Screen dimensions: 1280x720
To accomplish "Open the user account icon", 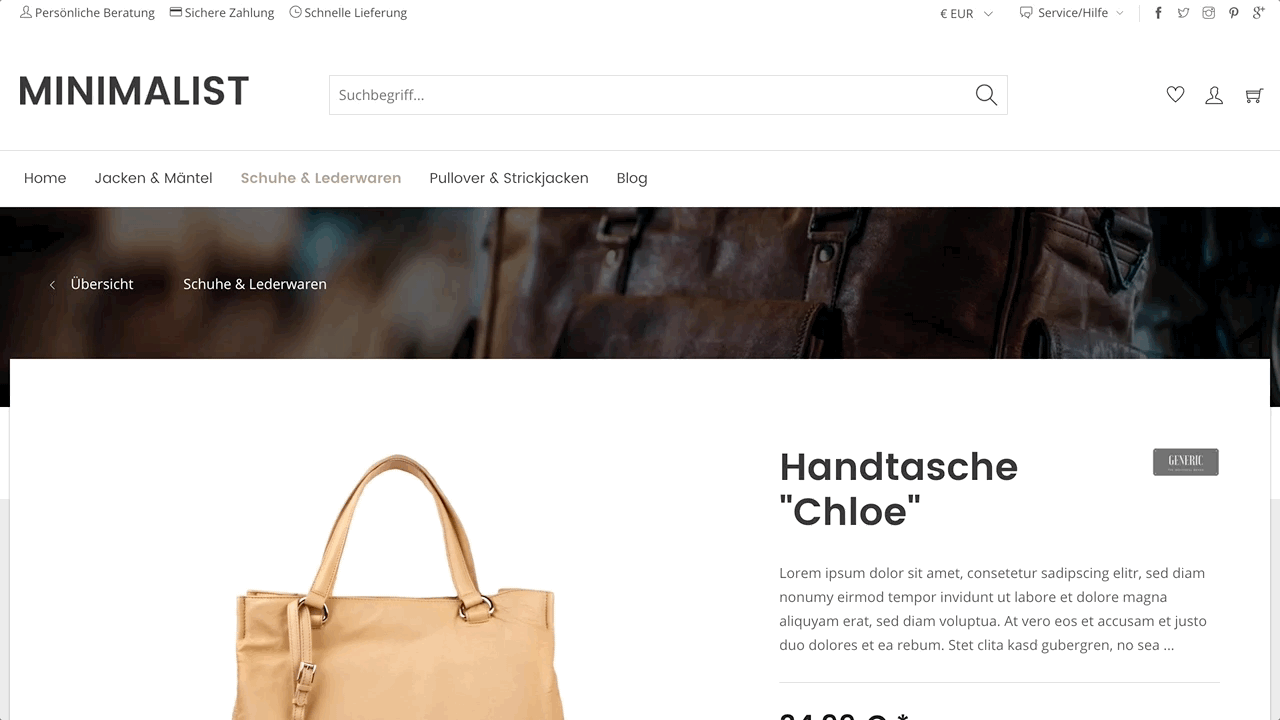I will pos(1214,95).
